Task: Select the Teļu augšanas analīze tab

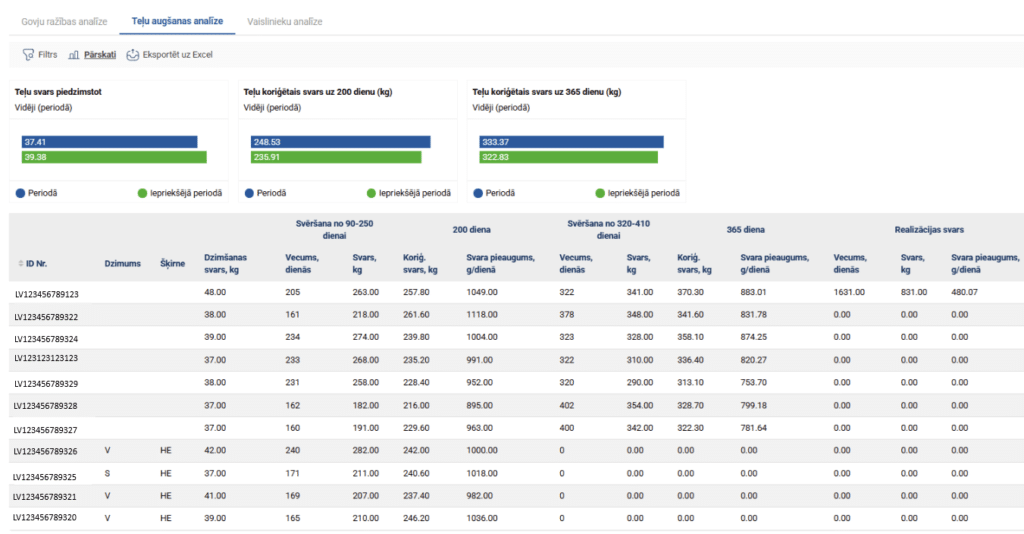Action: (x=178, y=21)
